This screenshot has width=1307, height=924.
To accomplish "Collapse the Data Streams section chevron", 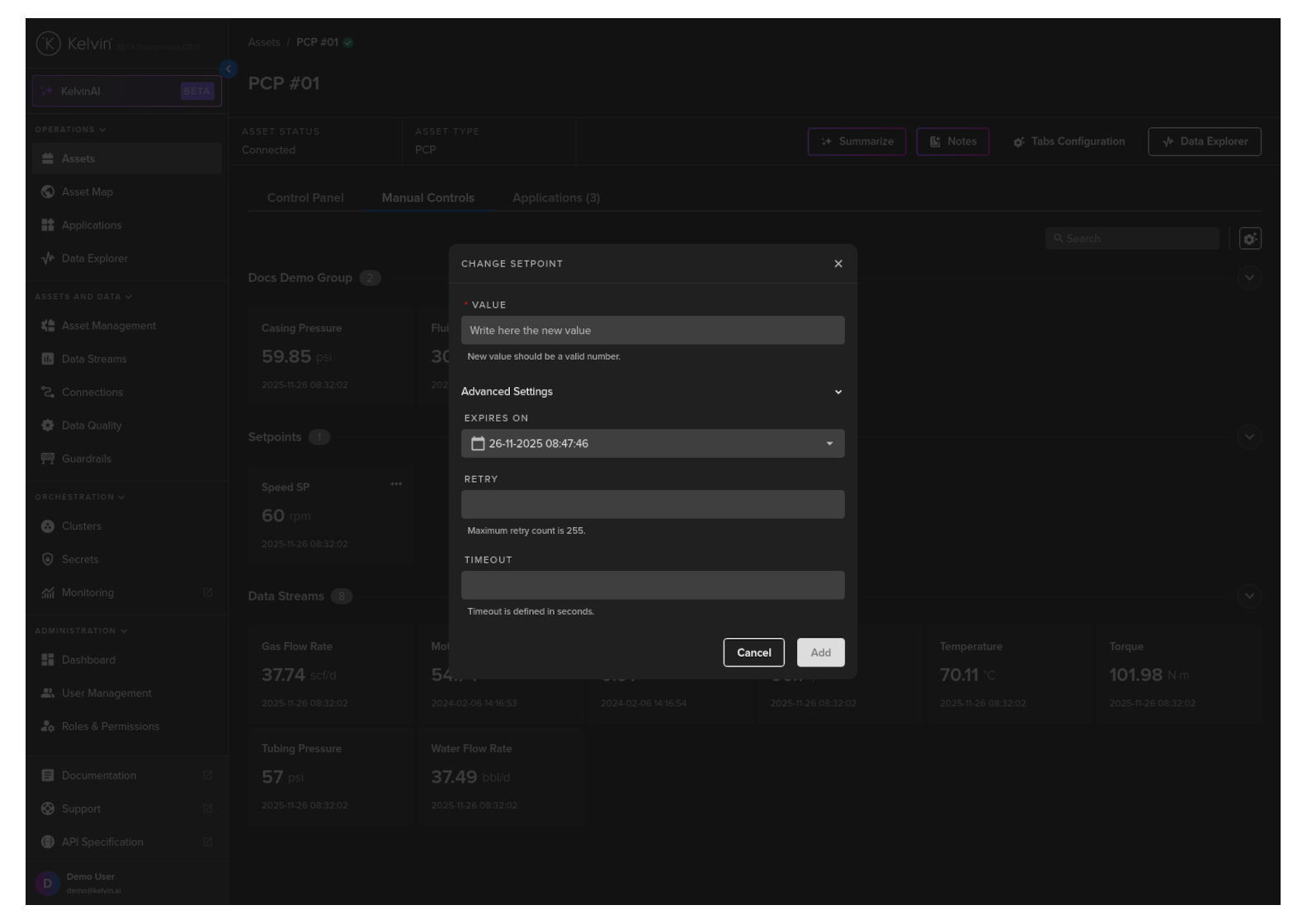I will click(x=1249, y=596).
